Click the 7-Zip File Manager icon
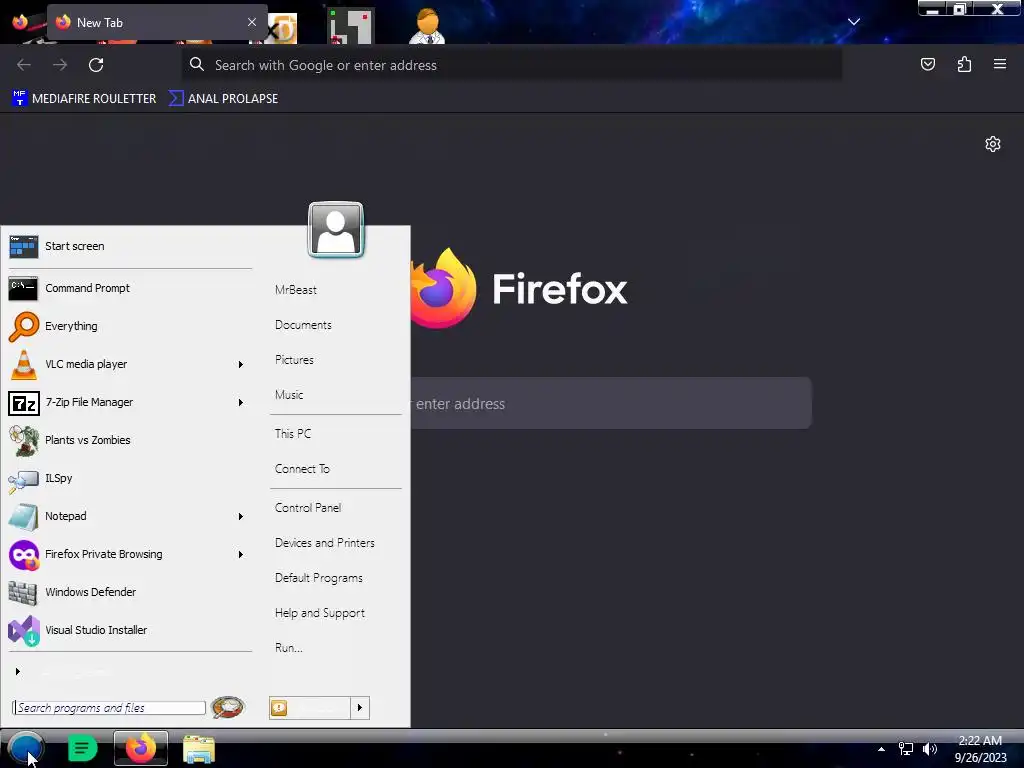 [24, 403]
